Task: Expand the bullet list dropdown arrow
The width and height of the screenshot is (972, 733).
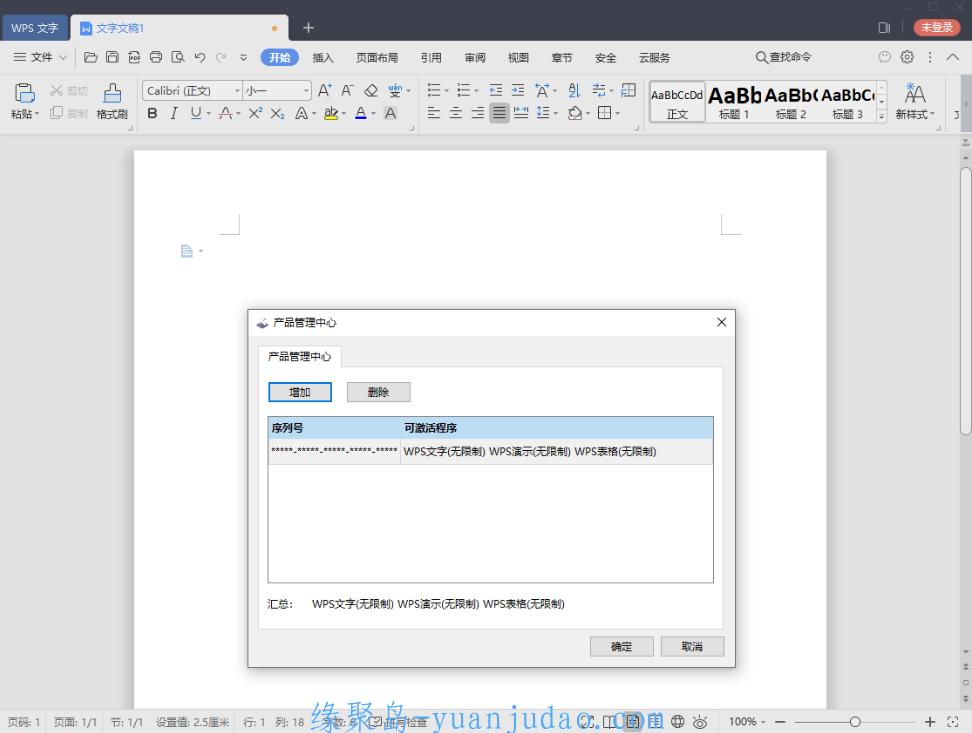Action: [446, 91]
